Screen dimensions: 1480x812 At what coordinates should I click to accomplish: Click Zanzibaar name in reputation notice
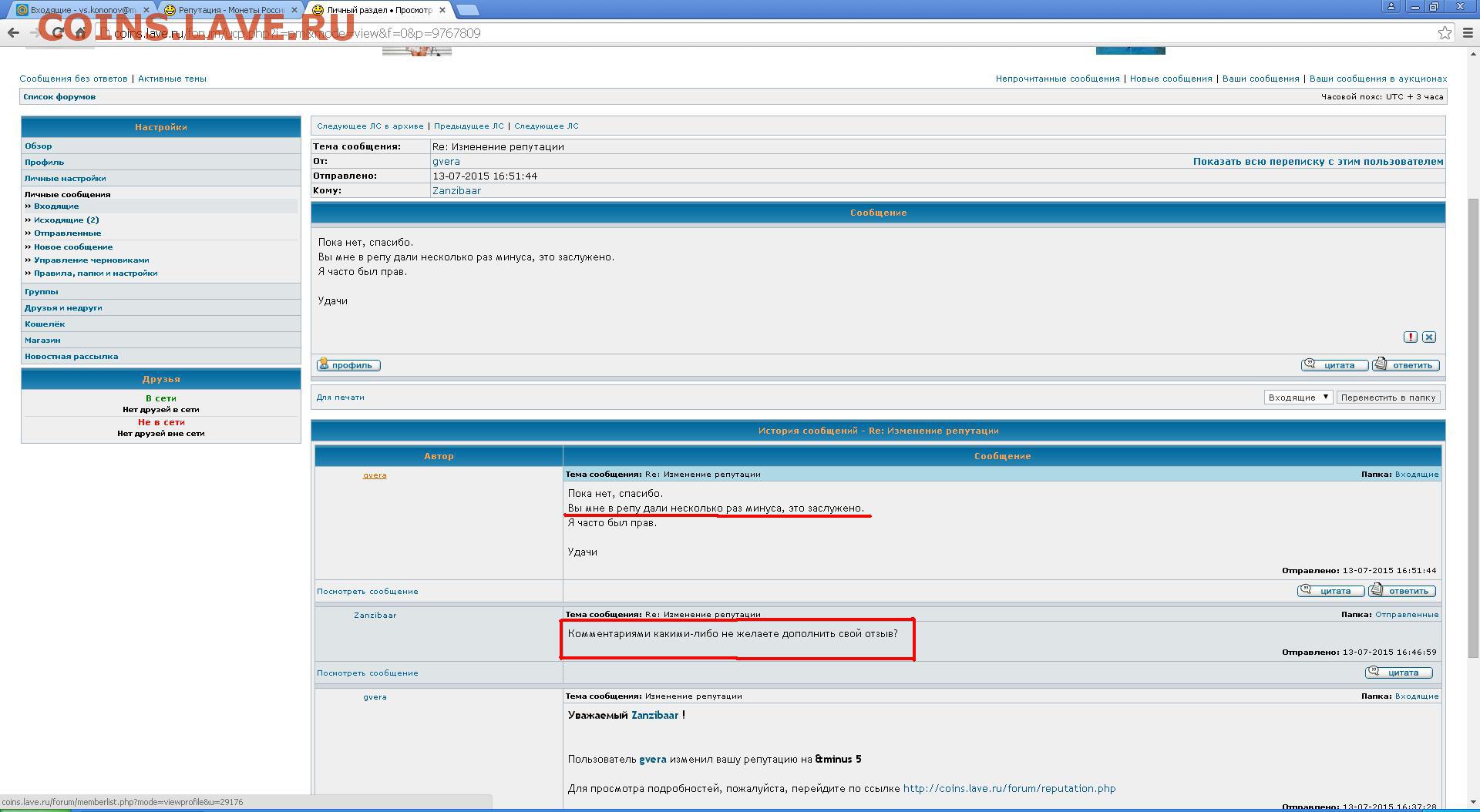click(654, 716)
